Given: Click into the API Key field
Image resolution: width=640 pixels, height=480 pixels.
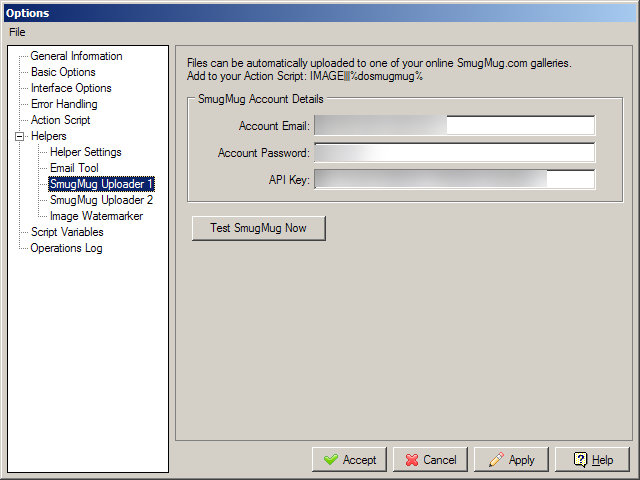Looking at the screenshot, I should pos(454,180).
